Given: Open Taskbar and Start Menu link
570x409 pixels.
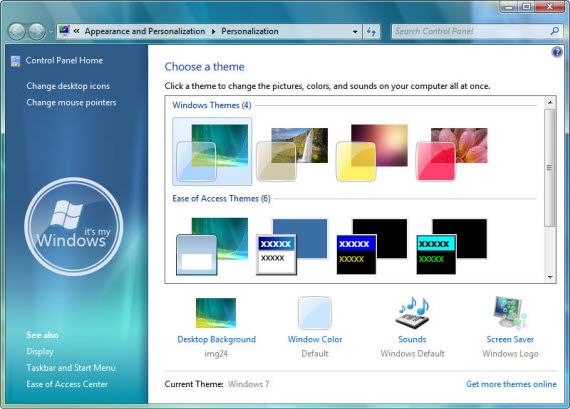Looking at the screenshot, I should tap(71, 368).
